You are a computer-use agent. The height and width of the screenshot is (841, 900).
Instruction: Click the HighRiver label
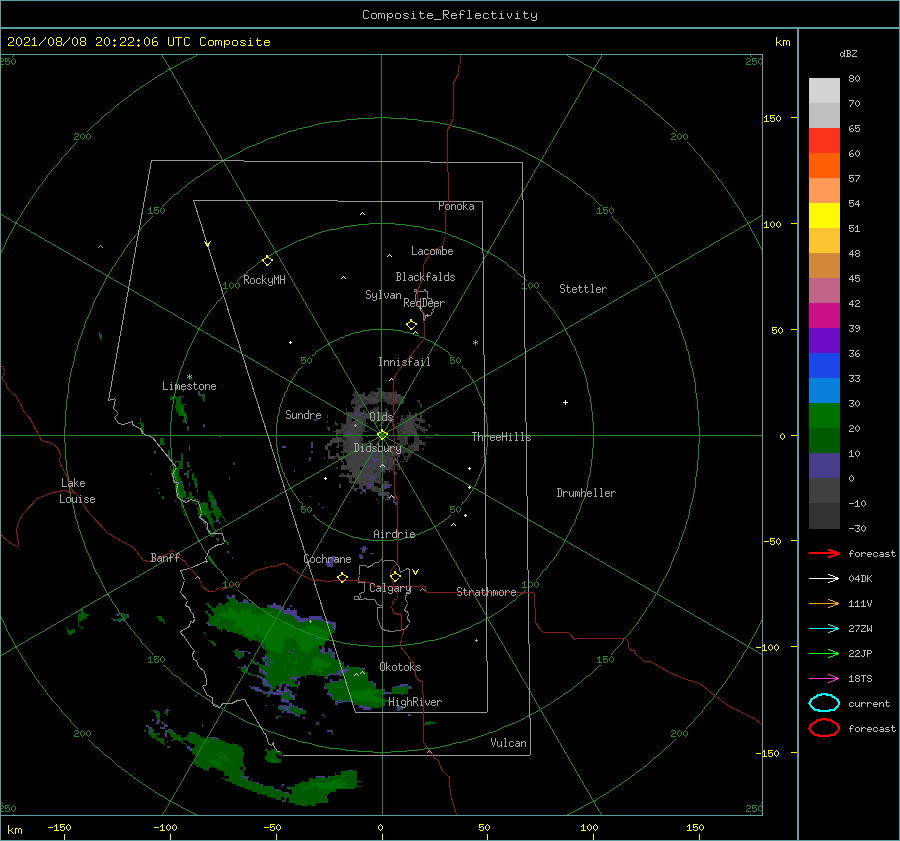[x=415, y=702]
